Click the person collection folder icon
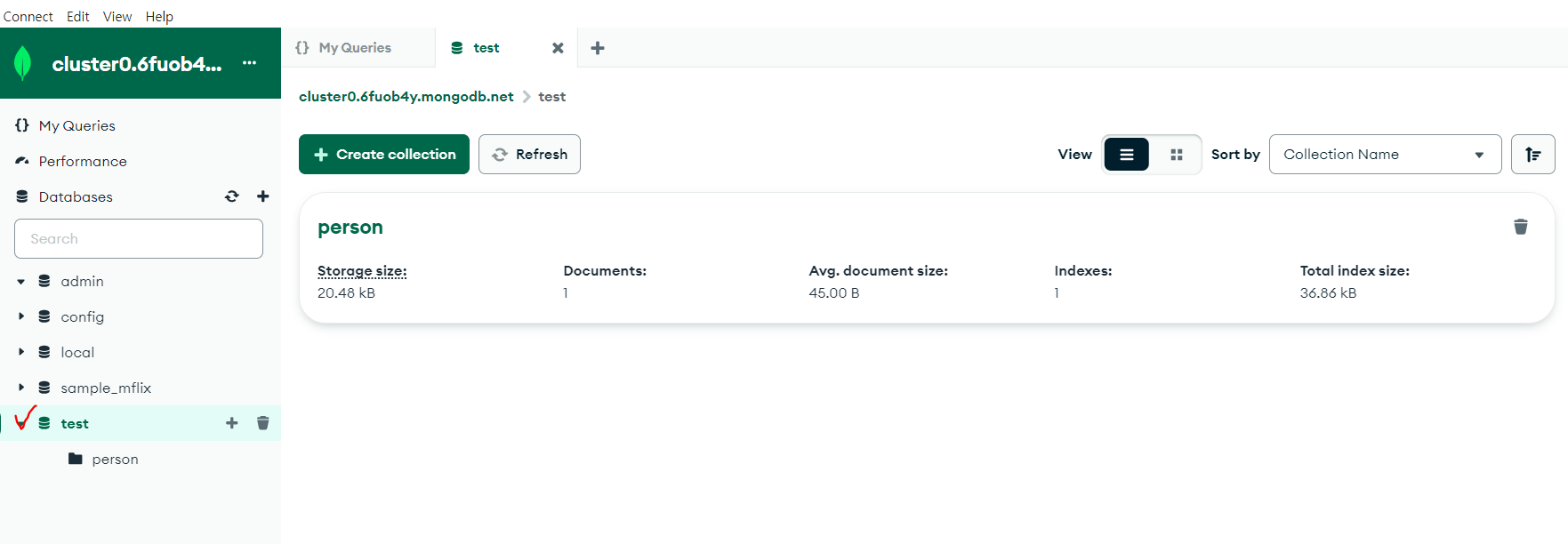Image resolution: width=1568 pixels, height=544 pixels. pos(76,459)
